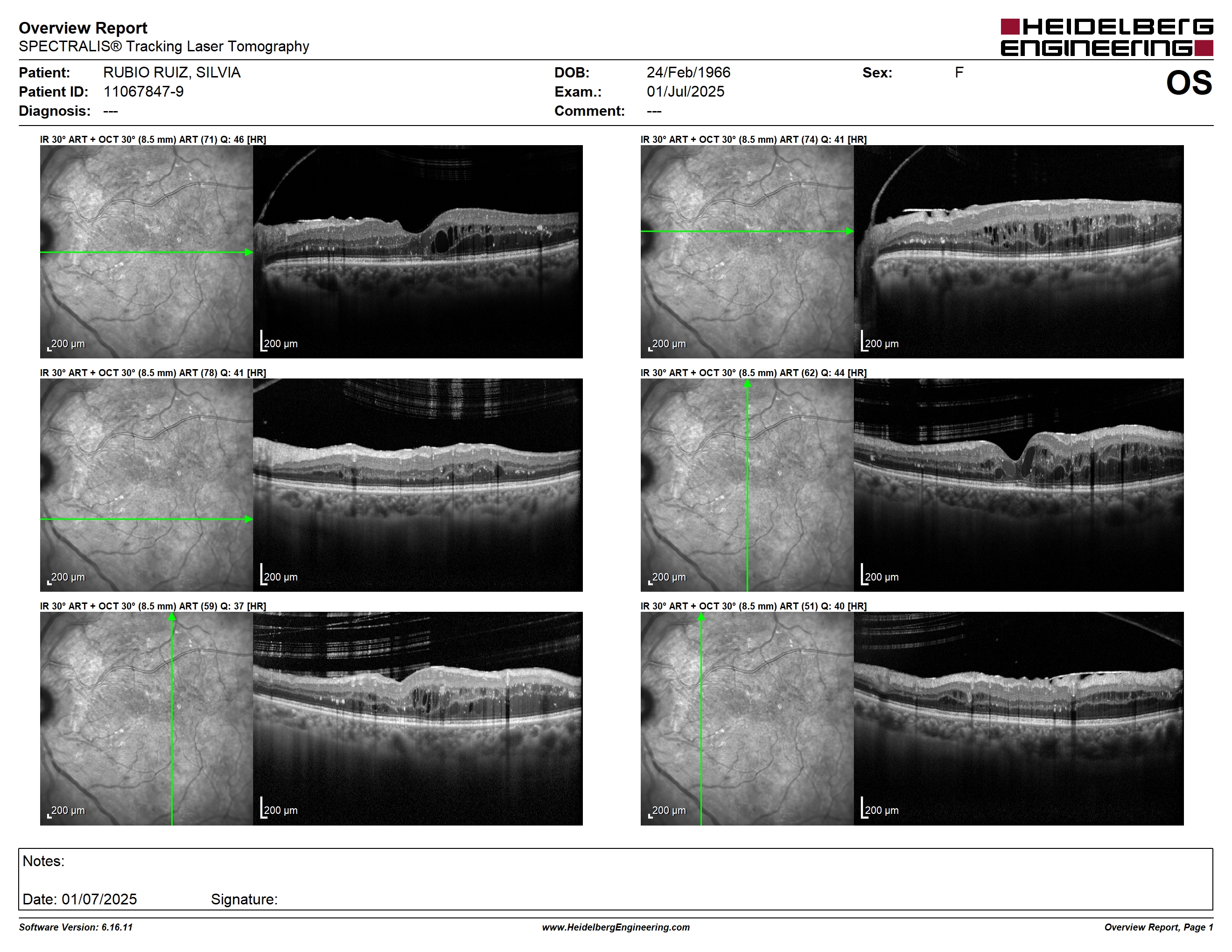The height and width of the screenshot is (952, 1232).
Task: Click the 'Date: 01/07/2025' entry
Action: click(79, 899)
